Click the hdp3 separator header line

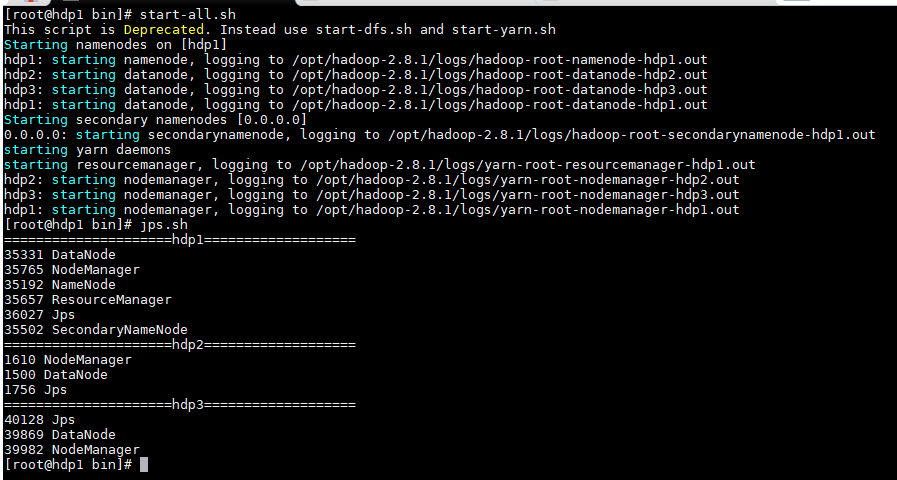click(x=180, y=405)
